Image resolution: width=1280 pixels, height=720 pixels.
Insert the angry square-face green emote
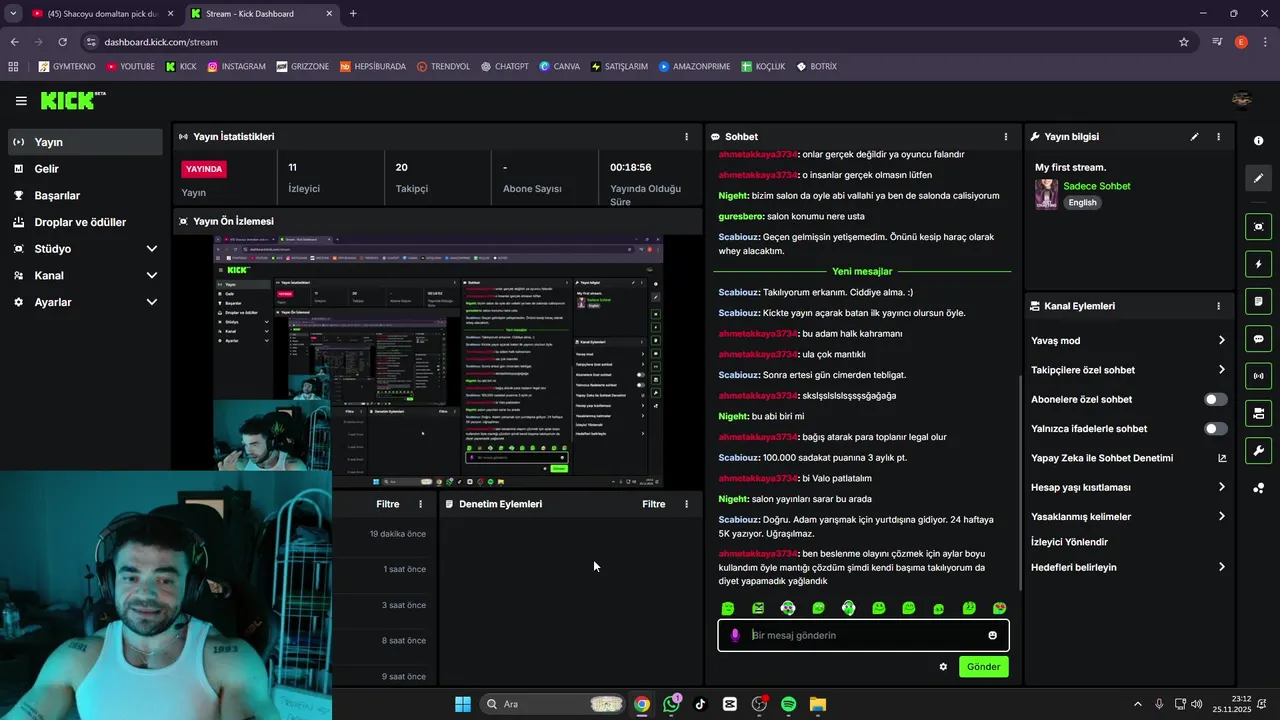tap(758, 608)
